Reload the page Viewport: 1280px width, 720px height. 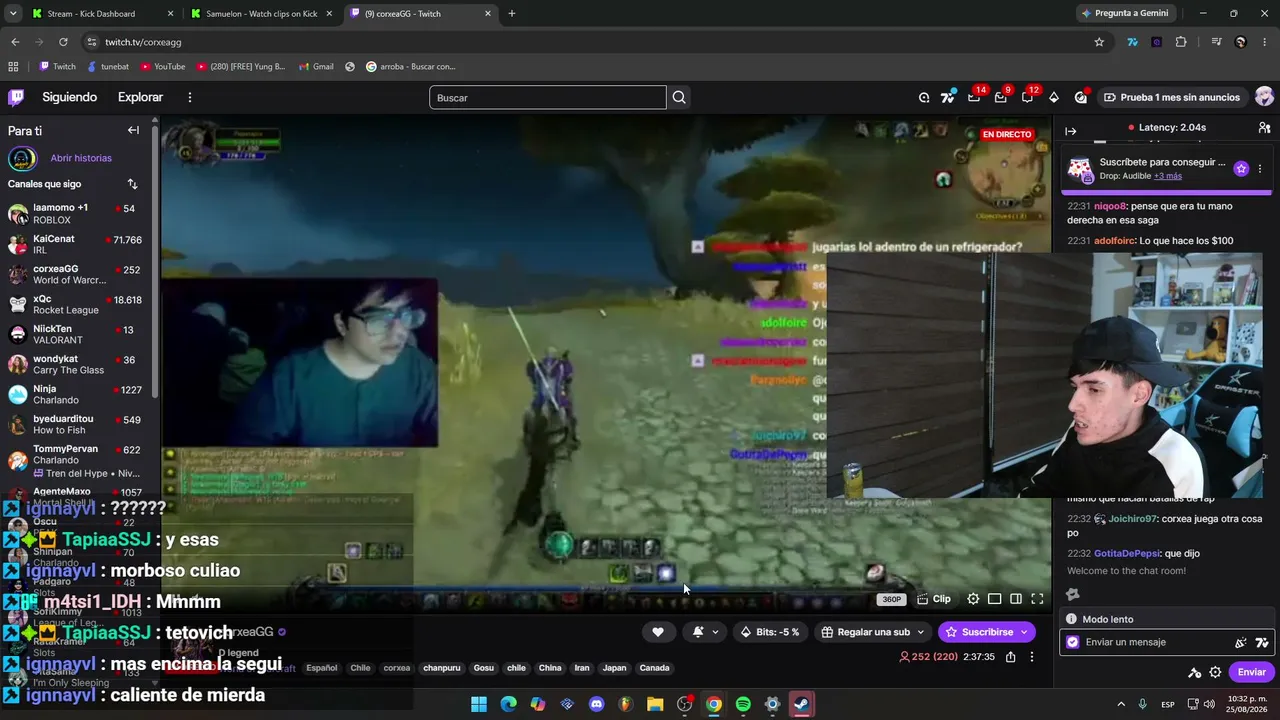[x=63, y=42]
